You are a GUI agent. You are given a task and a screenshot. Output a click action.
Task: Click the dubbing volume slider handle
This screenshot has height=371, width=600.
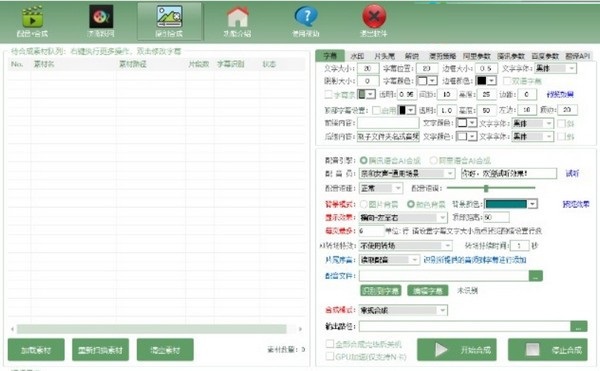point(486,188)
